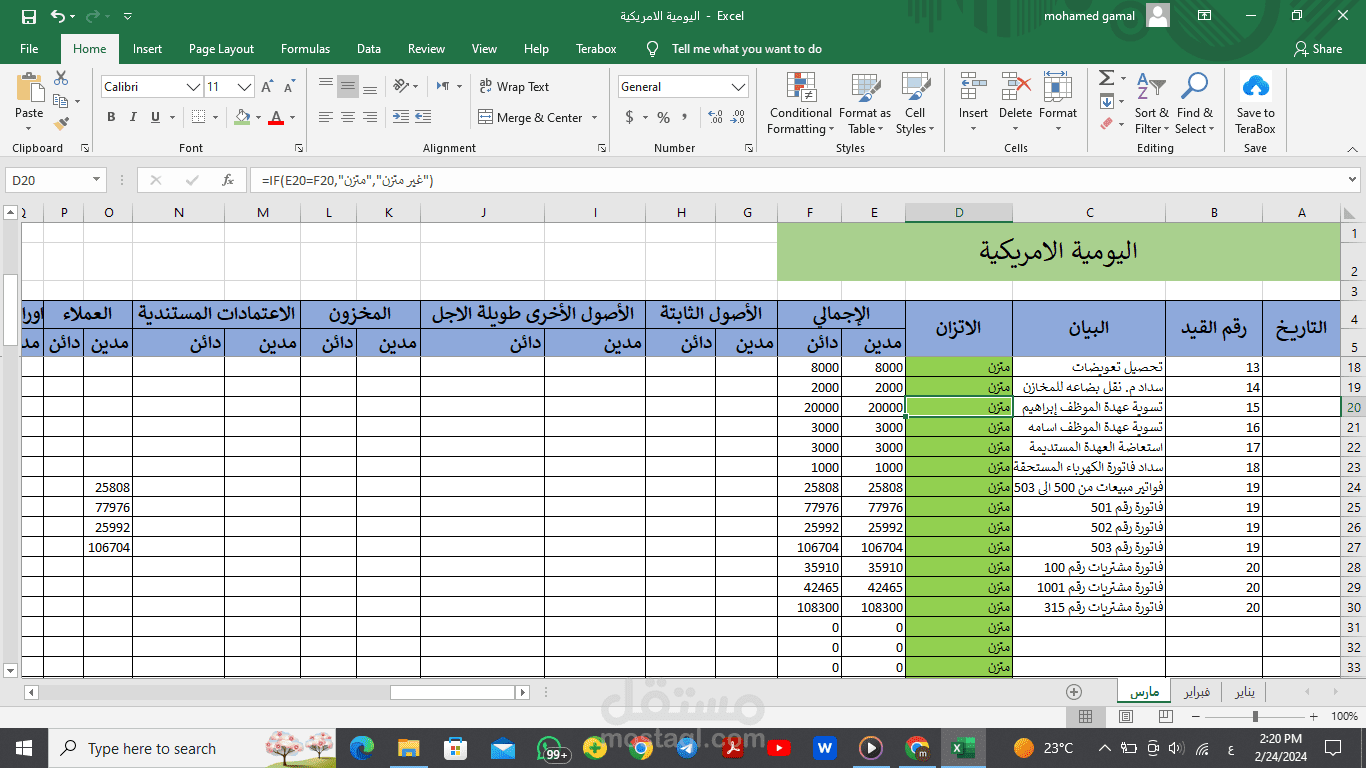Open the File menu
1366x768 pixels.
pos(29,49)
